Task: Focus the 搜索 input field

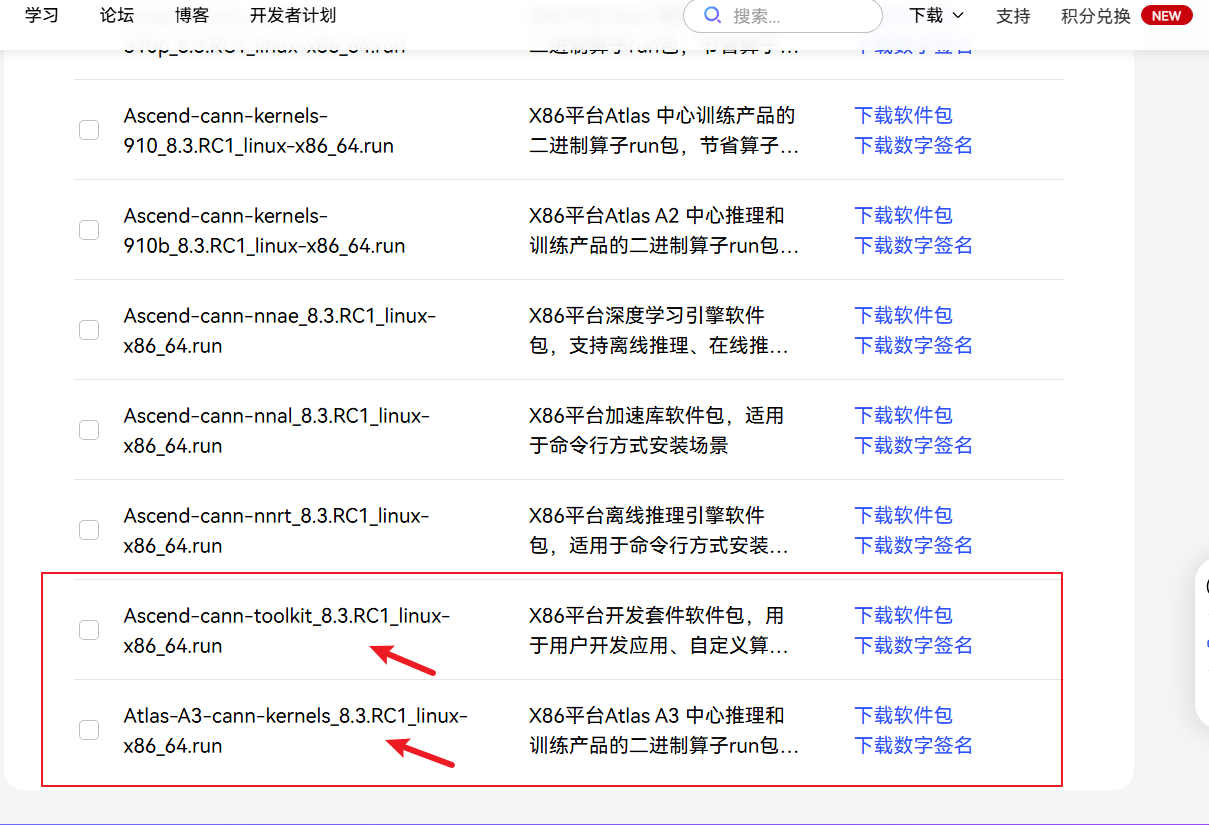Action: (783, 15)
